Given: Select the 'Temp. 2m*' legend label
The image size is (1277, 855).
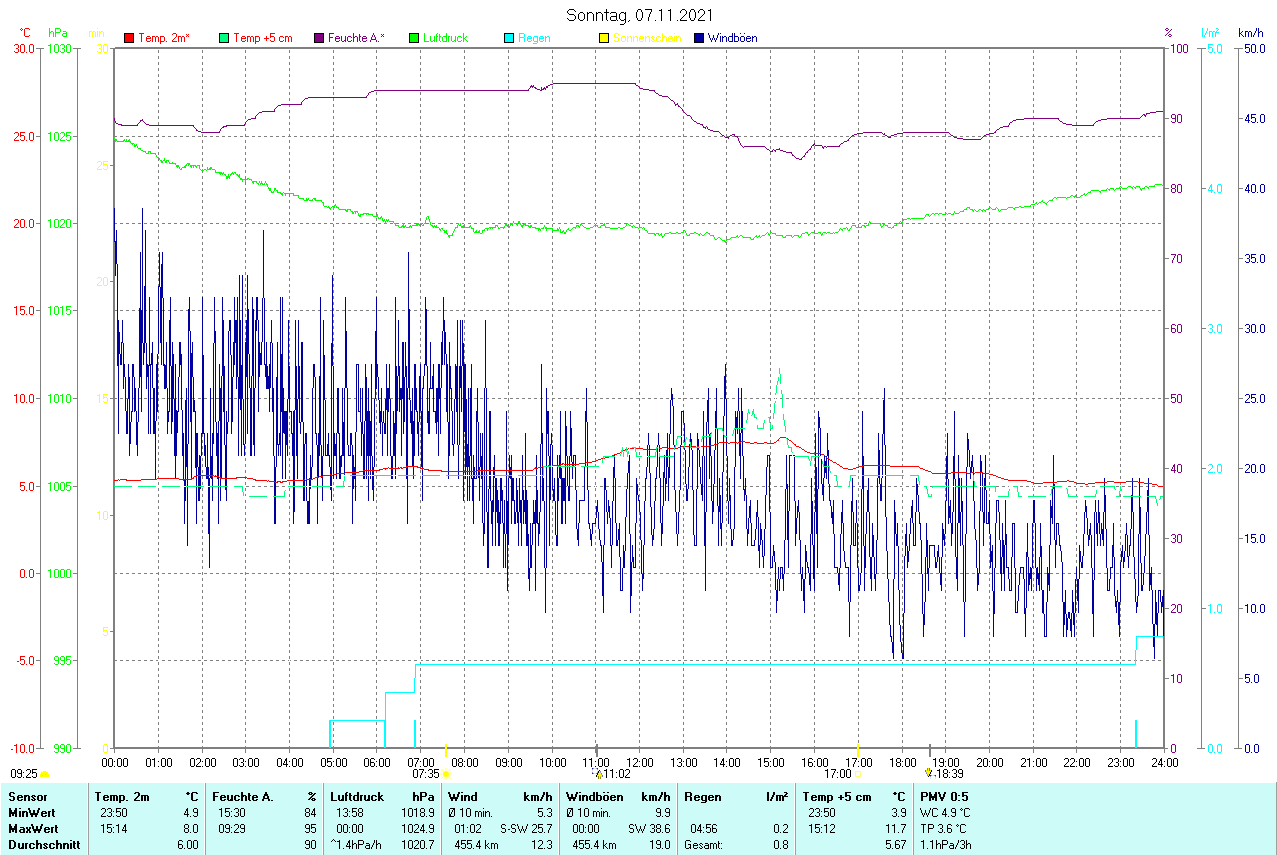Looking at the screenshot, I should pos(164,38).
